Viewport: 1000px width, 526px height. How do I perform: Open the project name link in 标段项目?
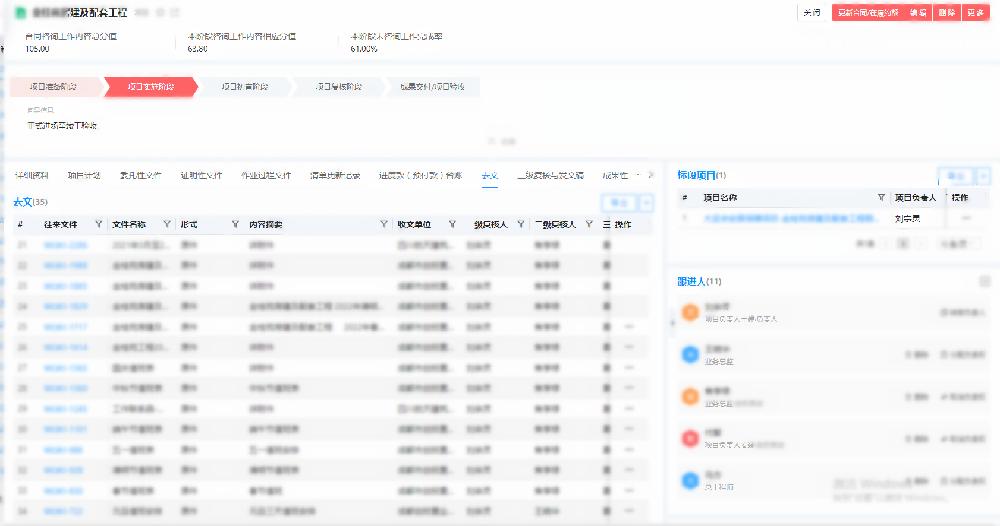790,218
